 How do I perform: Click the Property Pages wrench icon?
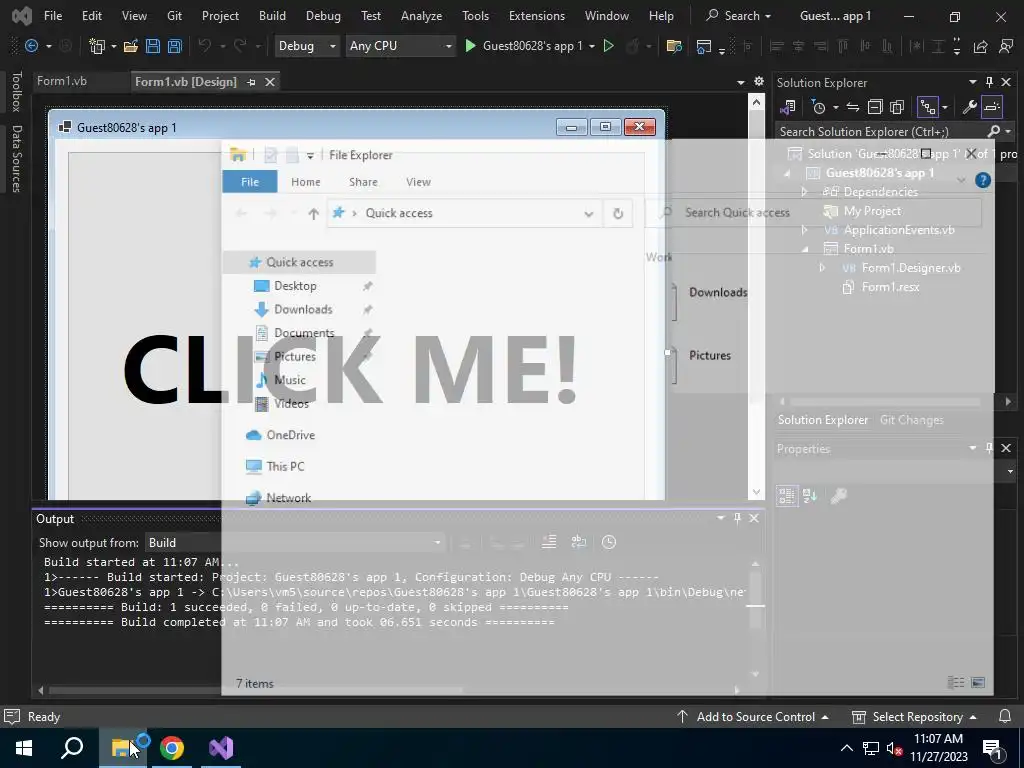[839, 496]
